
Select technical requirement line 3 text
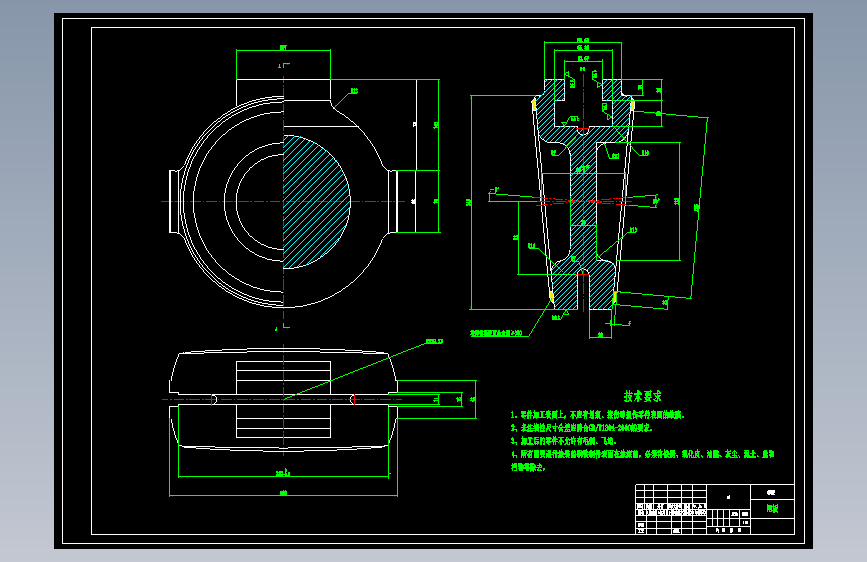tap(563, 441)
